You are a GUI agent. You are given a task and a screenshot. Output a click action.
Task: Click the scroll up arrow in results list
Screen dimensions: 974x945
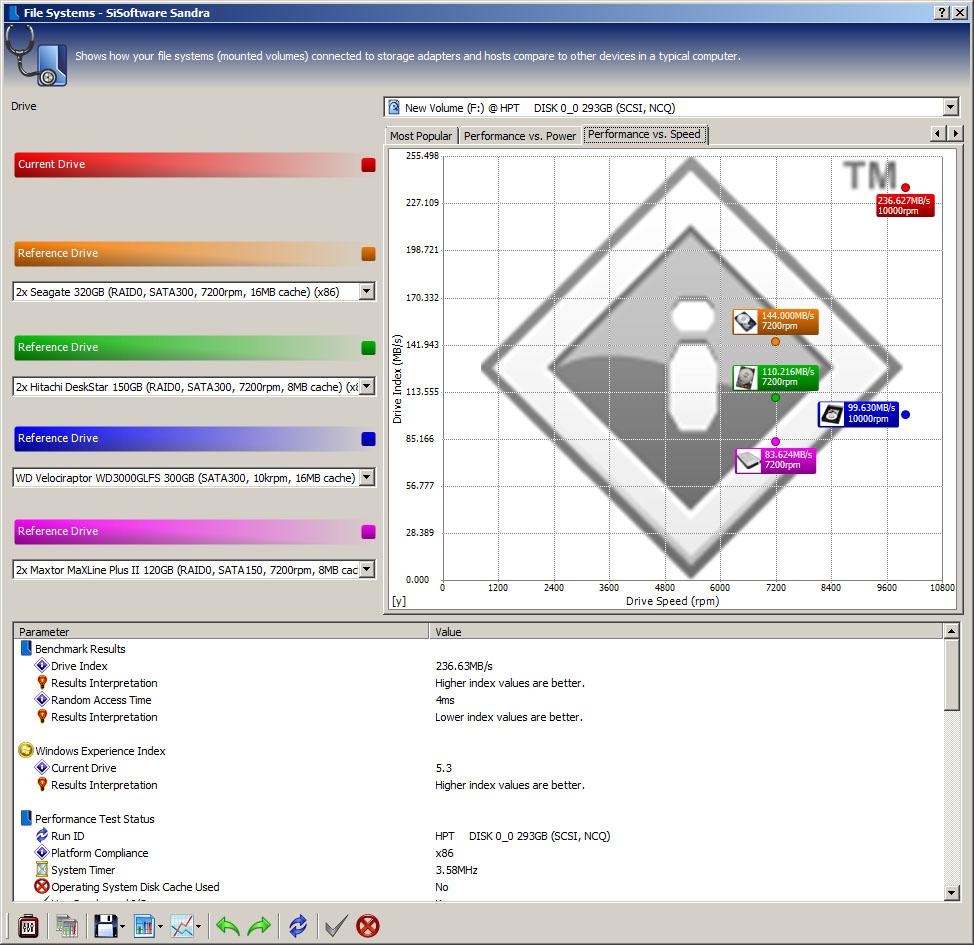point(951,631)
